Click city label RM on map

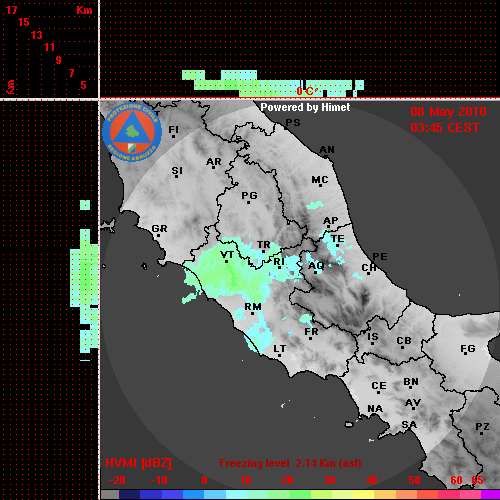(253, 307)
